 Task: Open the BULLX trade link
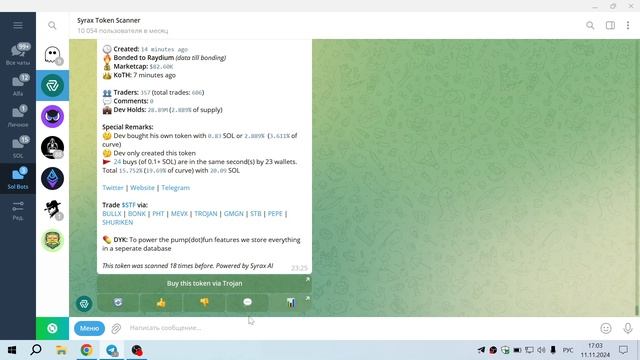click(x=112, y=213)
